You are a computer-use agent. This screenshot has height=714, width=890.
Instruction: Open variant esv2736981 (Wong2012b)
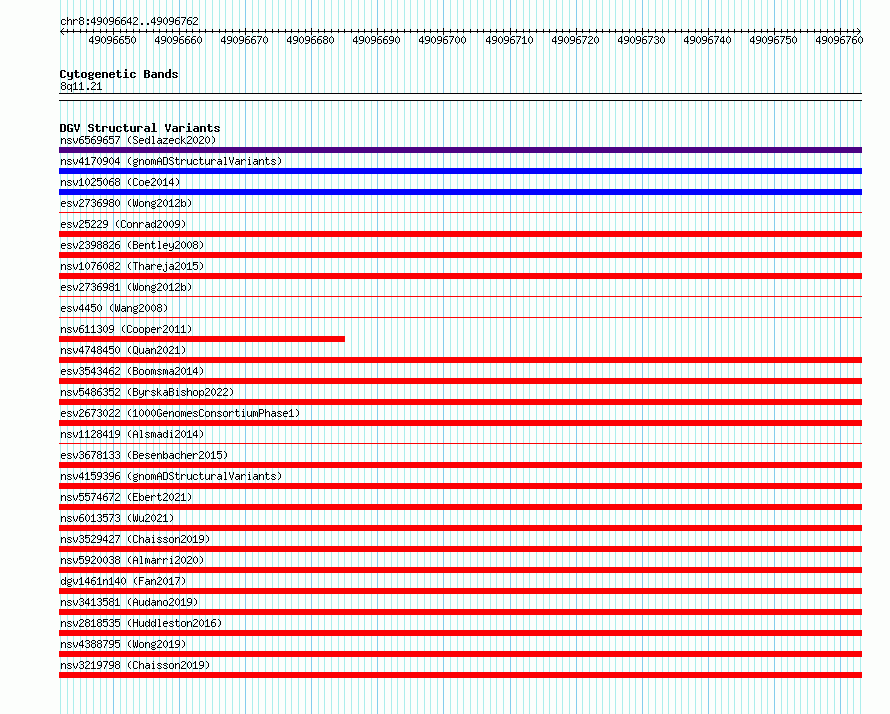(x=126, y=287)
